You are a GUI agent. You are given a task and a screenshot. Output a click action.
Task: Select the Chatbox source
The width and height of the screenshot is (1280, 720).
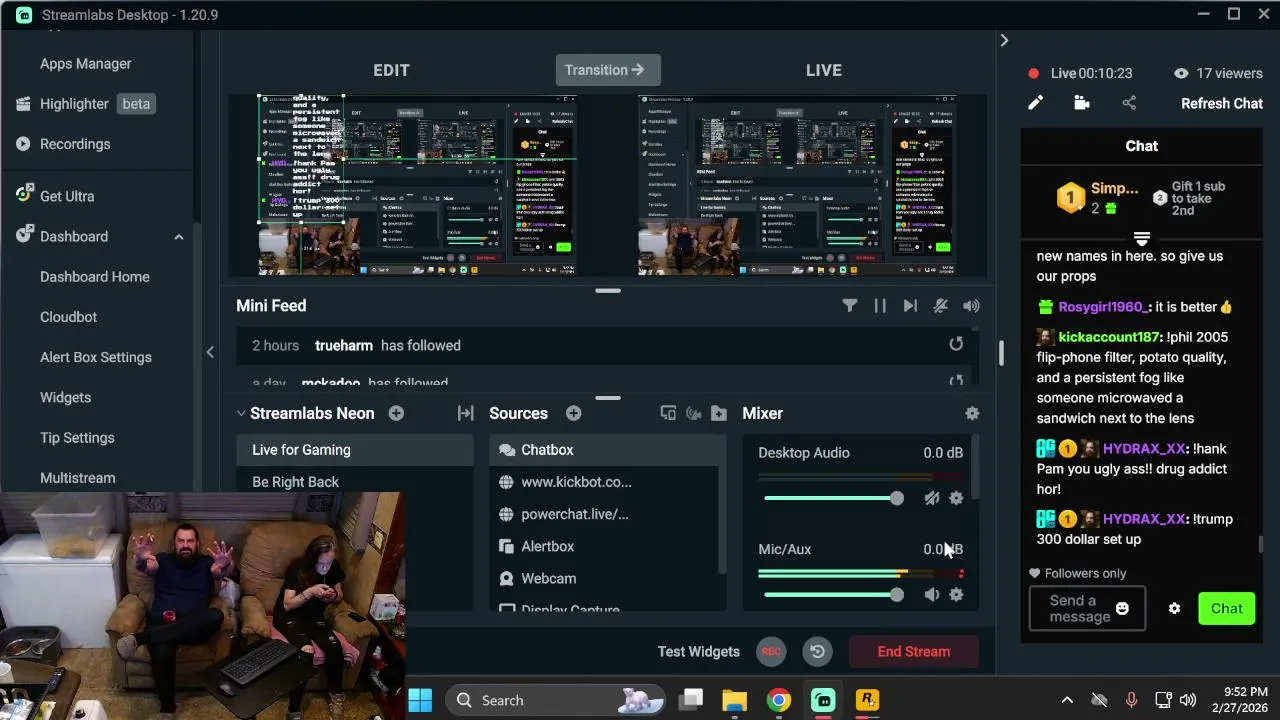coord(604,450)
